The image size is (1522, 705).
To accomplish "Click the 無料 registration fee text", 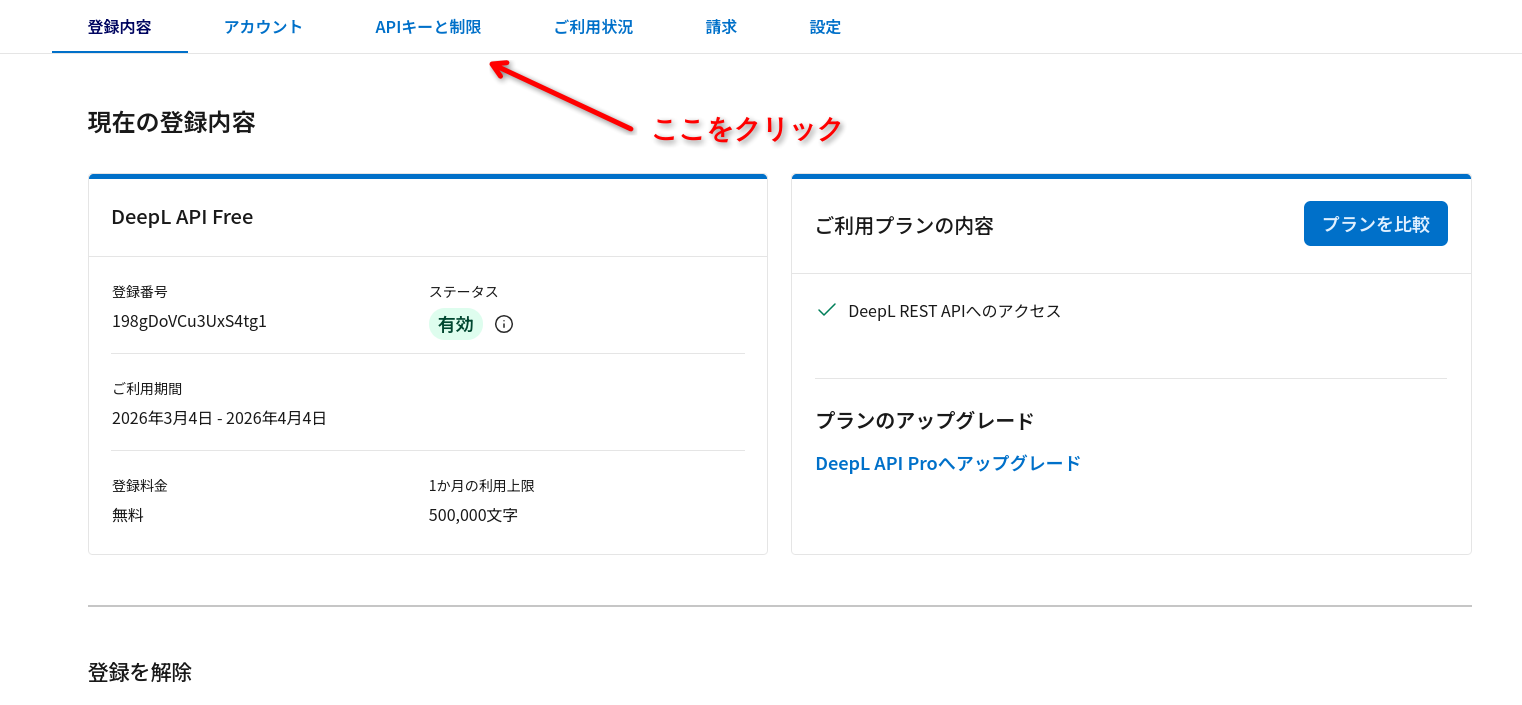I will (127, 515).
